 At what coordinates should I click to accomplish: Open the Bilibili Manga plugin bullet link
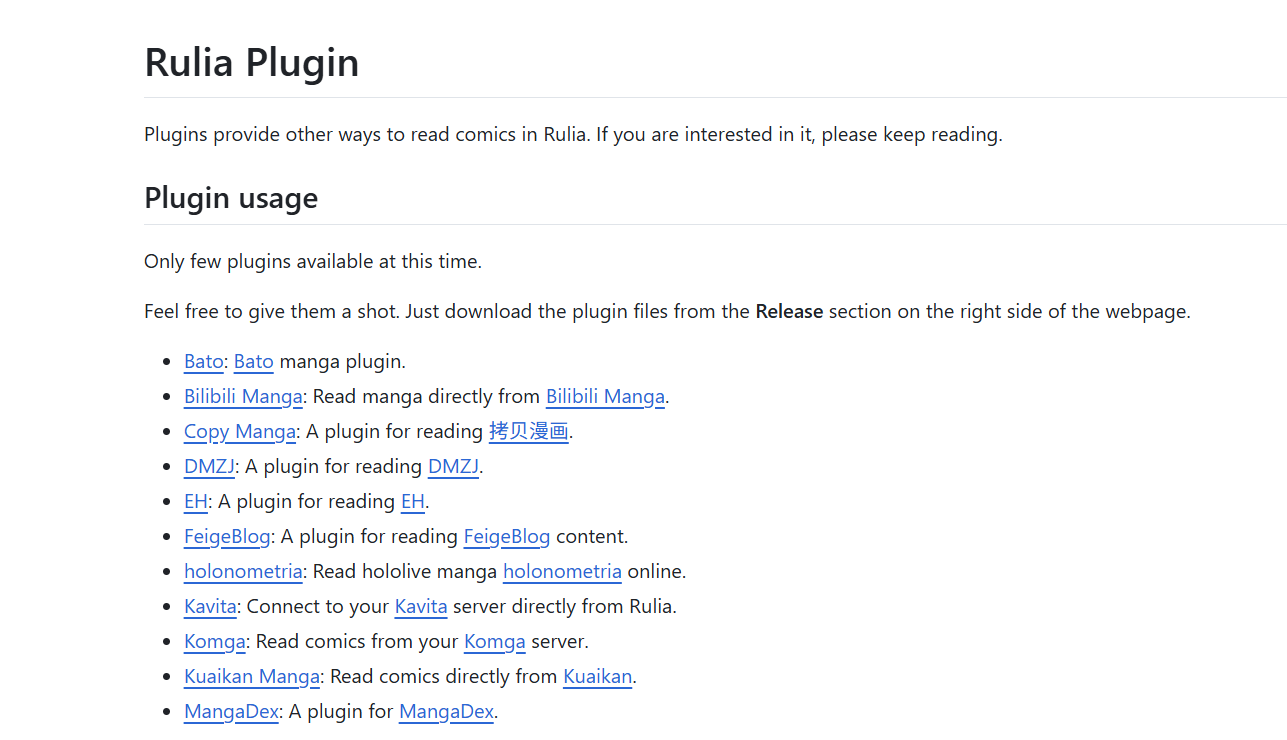click(x=243, y=397)
